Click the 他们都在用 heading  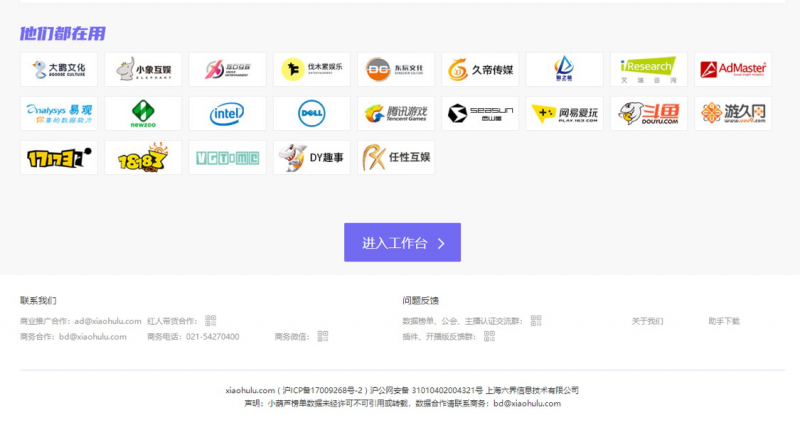point(62,34)
